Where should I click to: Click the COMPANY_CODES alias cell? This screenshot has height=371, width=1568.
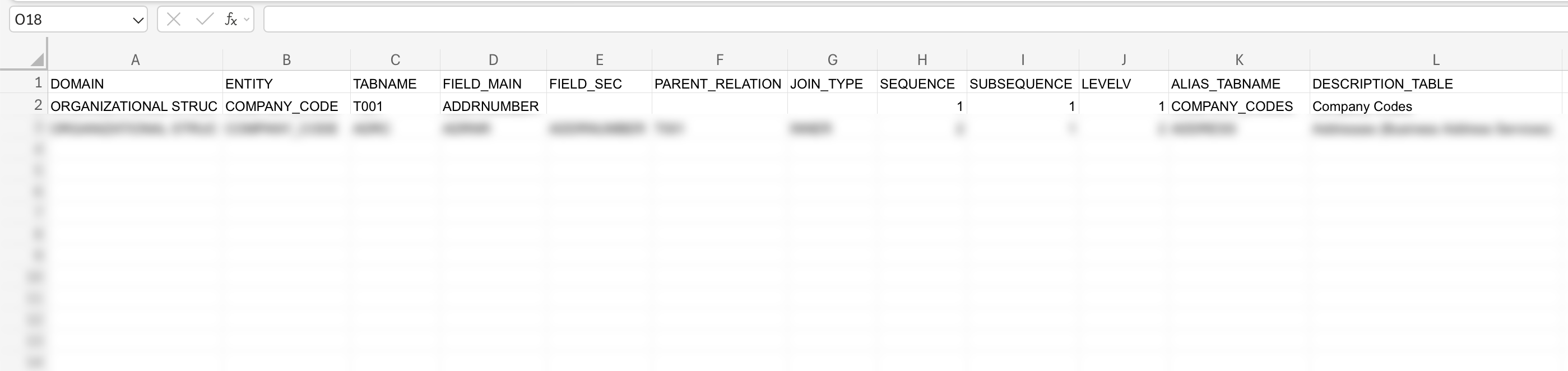pos(1238,106)
